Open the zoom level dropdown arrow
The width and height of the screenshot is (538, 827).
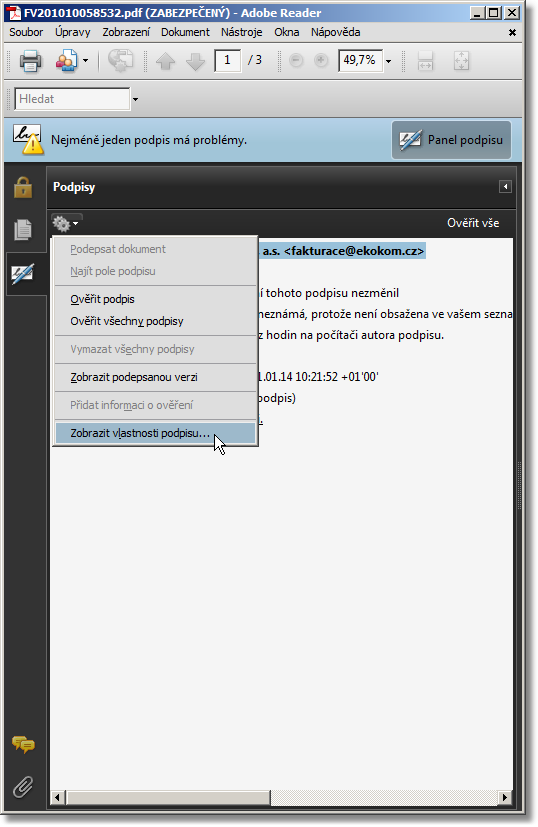(389, 61)
